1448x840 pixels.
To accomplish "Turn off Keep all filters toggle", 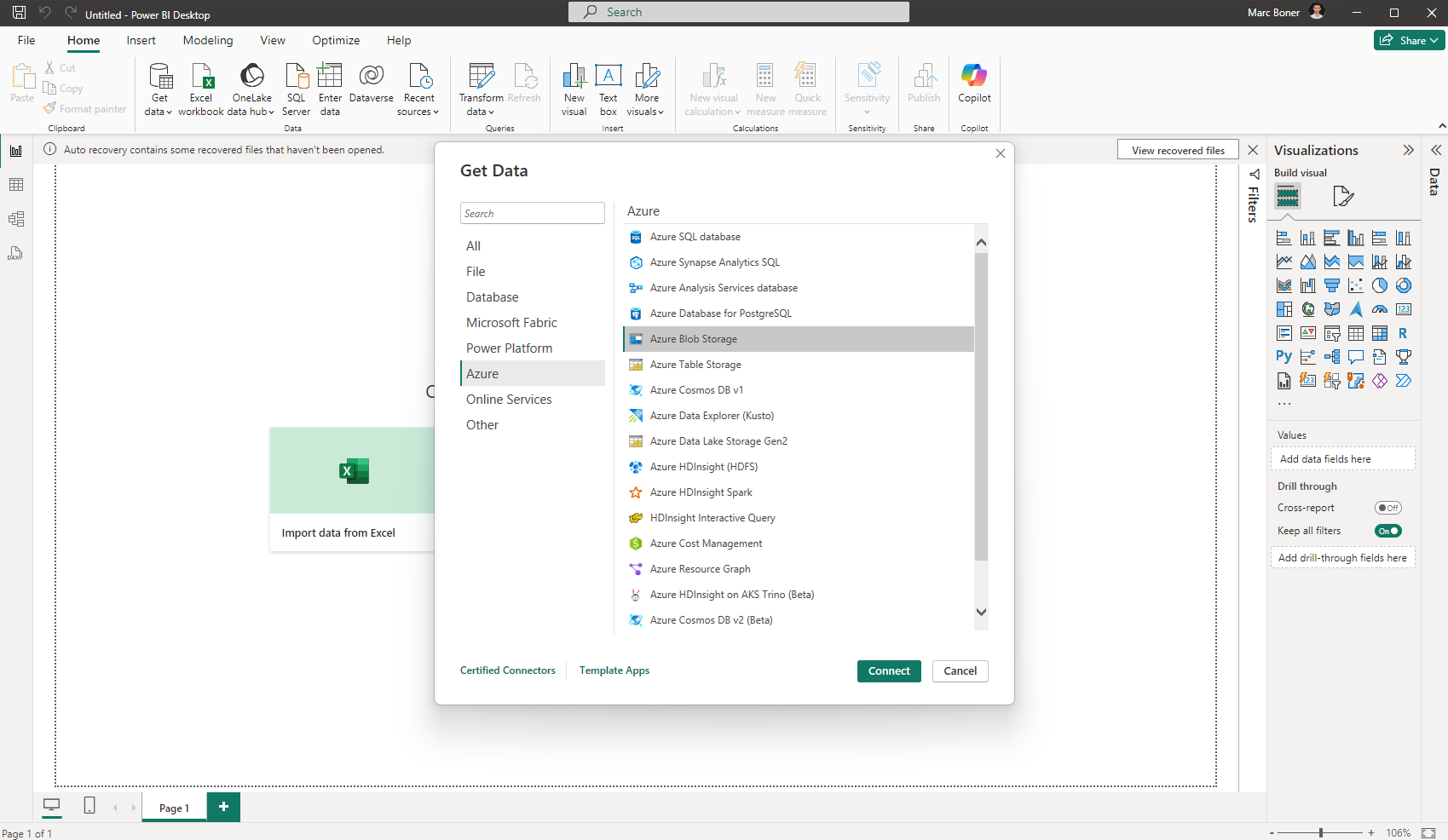I will (x=1387, y=531).
